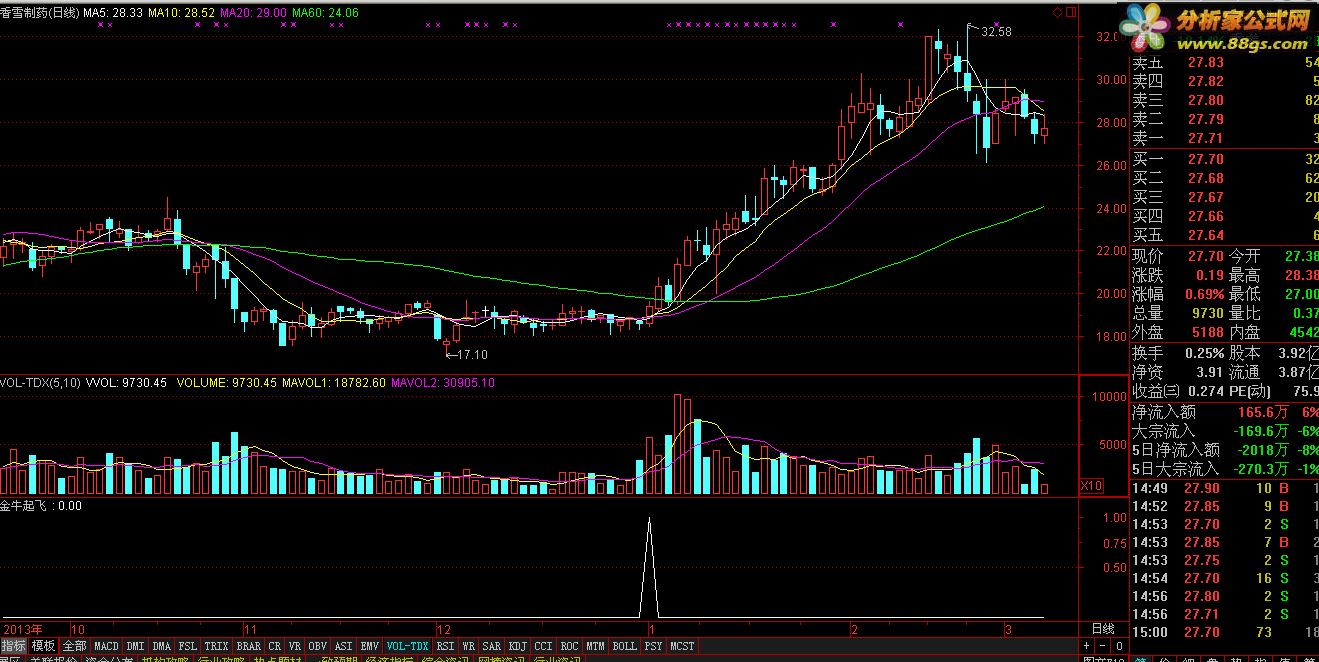
Task: Click the X10 volume scale label
Action: (1093, 486)
